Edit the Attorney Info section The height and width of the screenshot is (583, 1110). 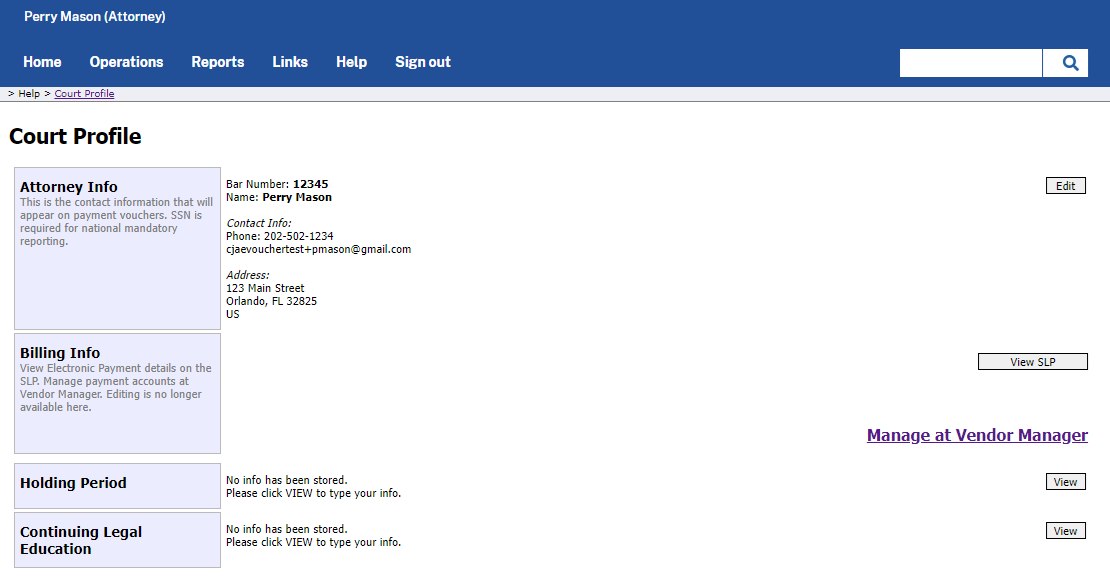tap(1065, 186)
